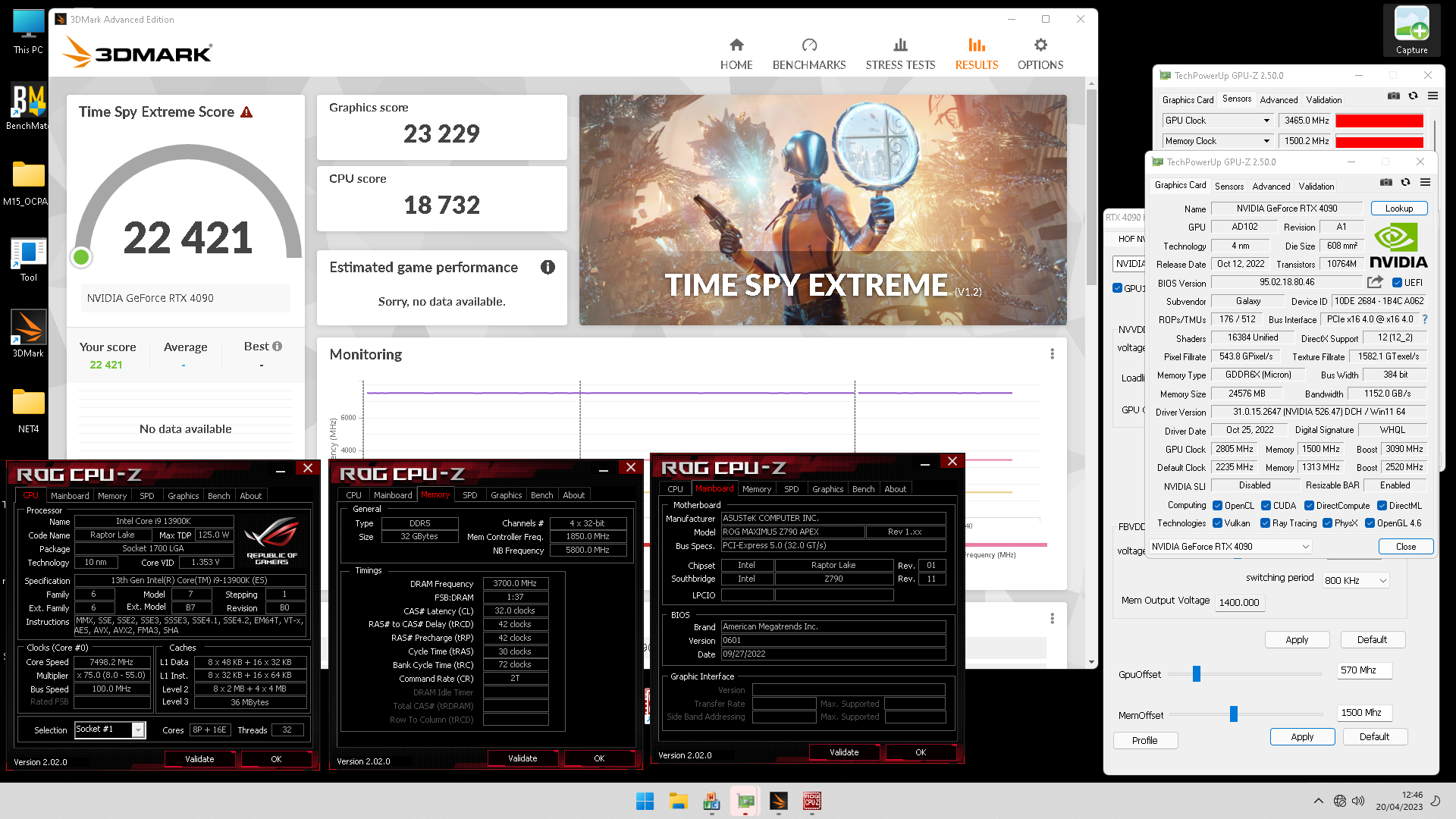Open 3DMark desktop shortcut

pyautogui.click(x=28, y=334)
